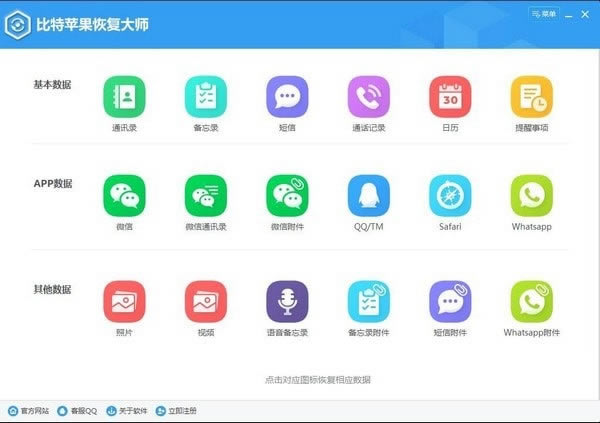Image resolution: width=600 pixels, height=423 pixels.
Task: Select the 视频 video recovery icon
Action: click(206, 302)
